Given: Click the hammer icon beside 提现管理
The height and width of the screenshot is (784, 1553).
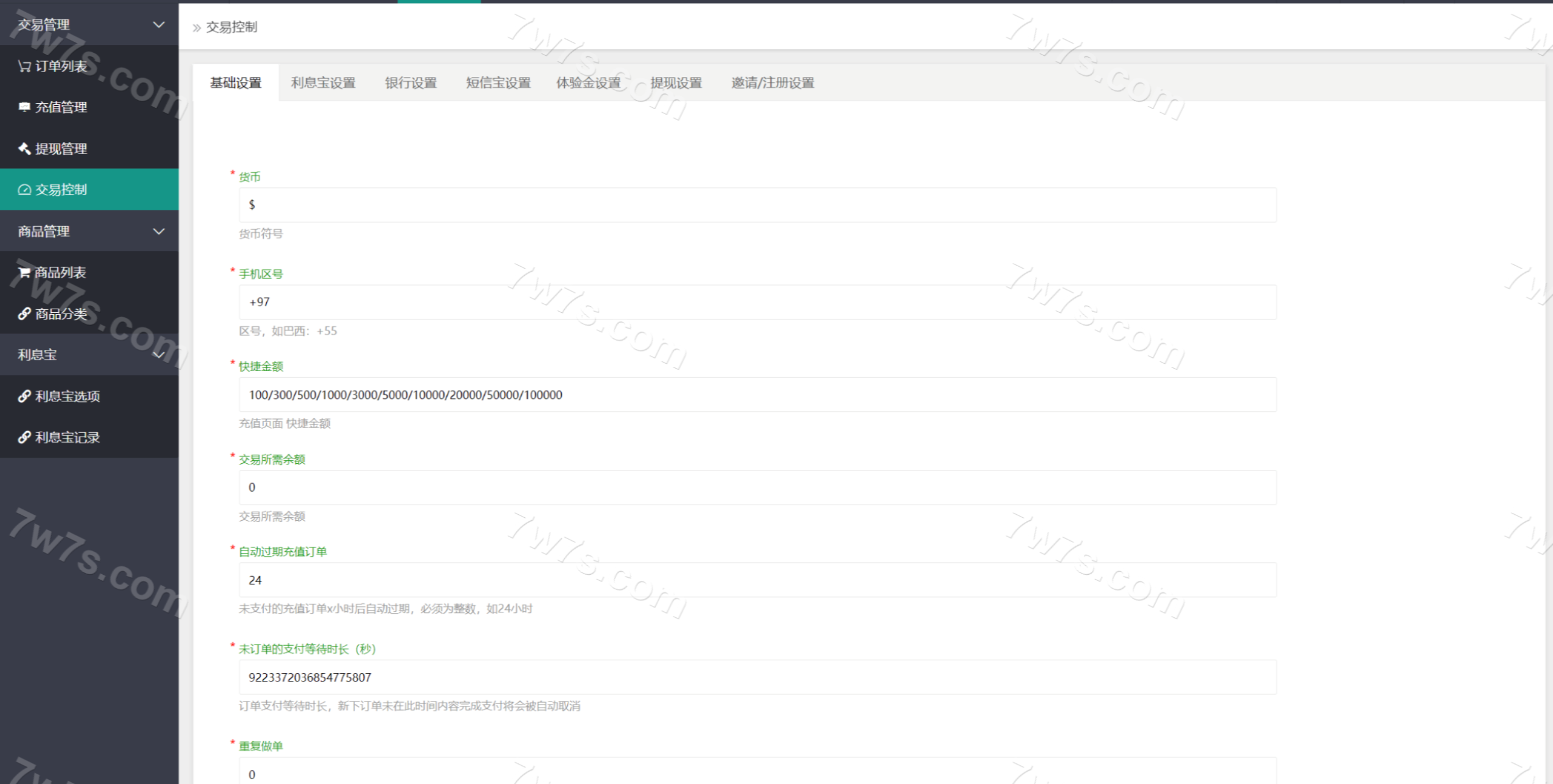Looking at the screenshot, I should click(x=24, y=149).
